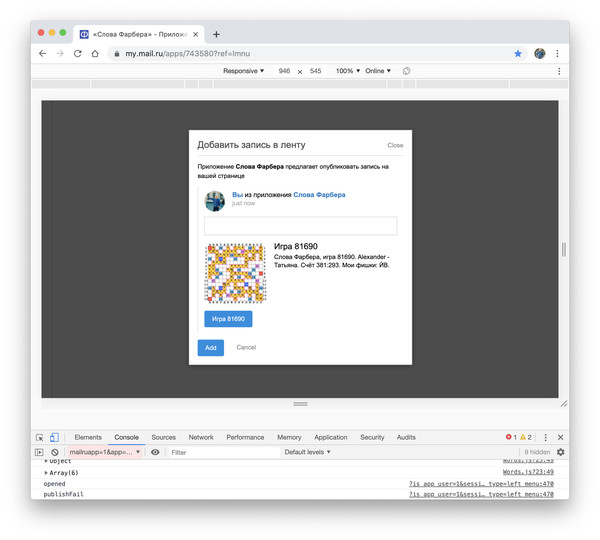Click the viewport height field 545
Screen dimensions: 600x540
pos(316,71)
